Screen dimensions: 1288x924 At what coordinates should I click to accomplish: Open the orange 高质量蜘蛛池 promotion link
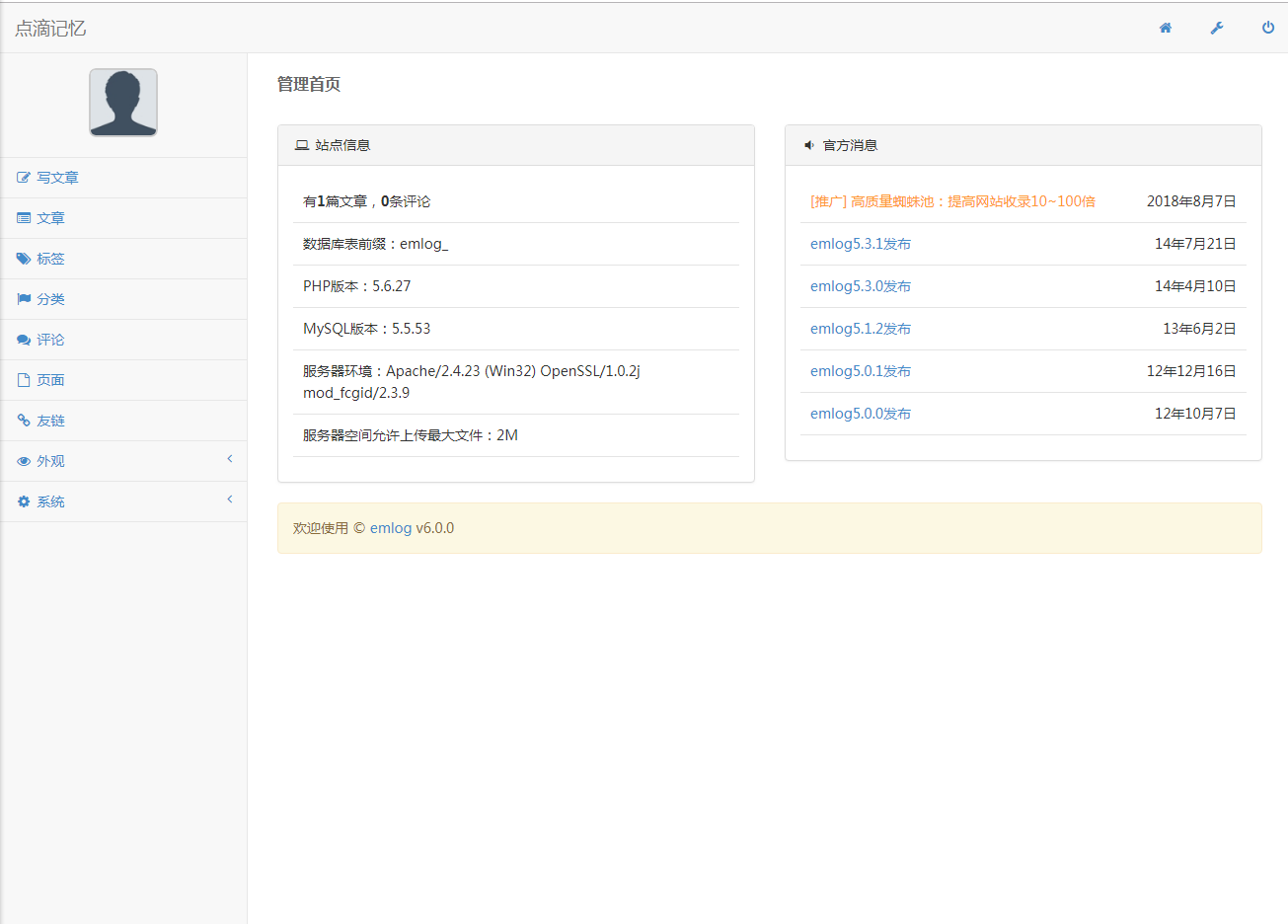[x=952, y=201]
